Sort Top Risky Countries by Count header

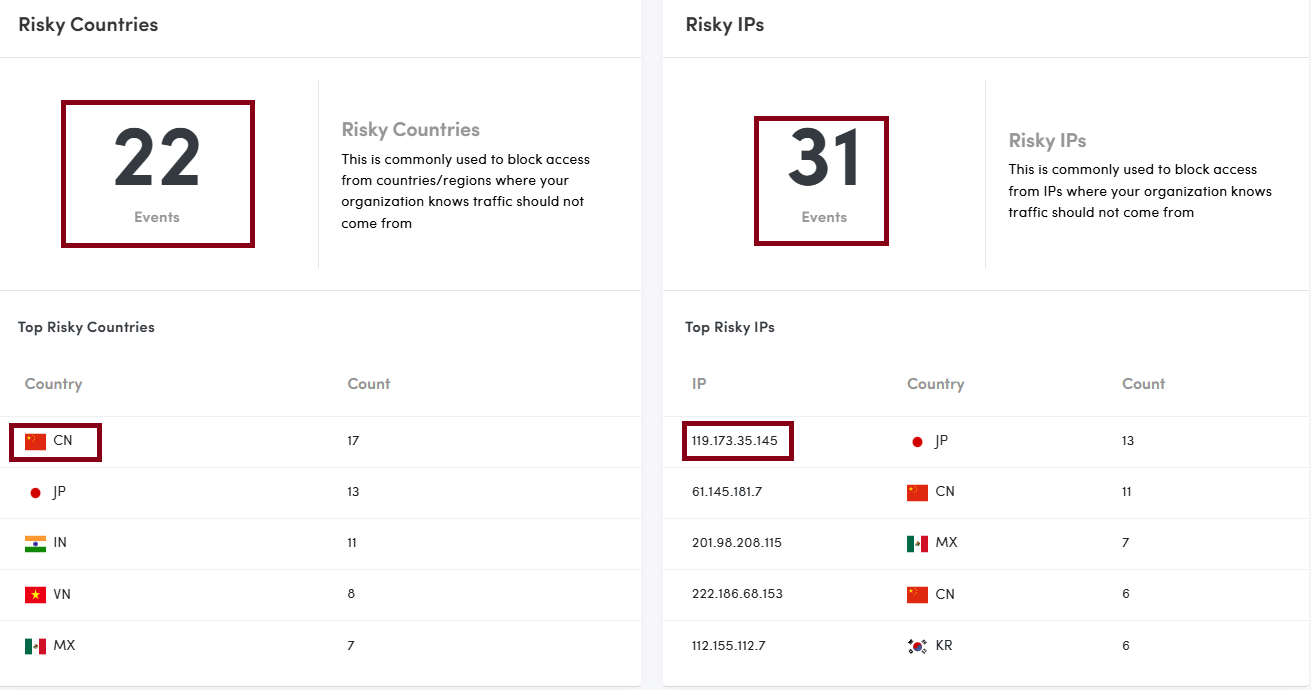tap(369, 384)
